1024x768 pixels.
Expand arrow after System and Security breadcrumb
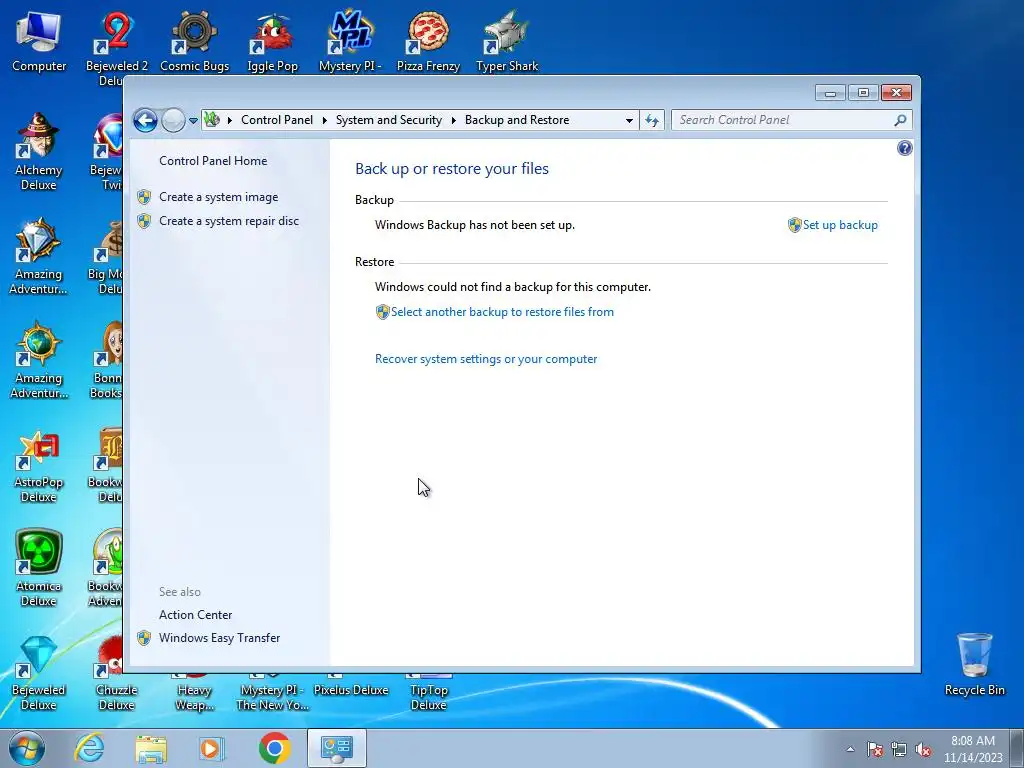(x=453, y=120)
